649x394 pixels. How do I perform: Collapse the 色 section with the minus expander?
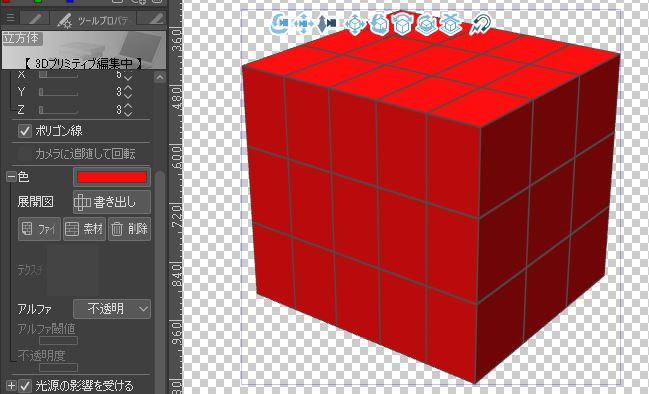11,177
